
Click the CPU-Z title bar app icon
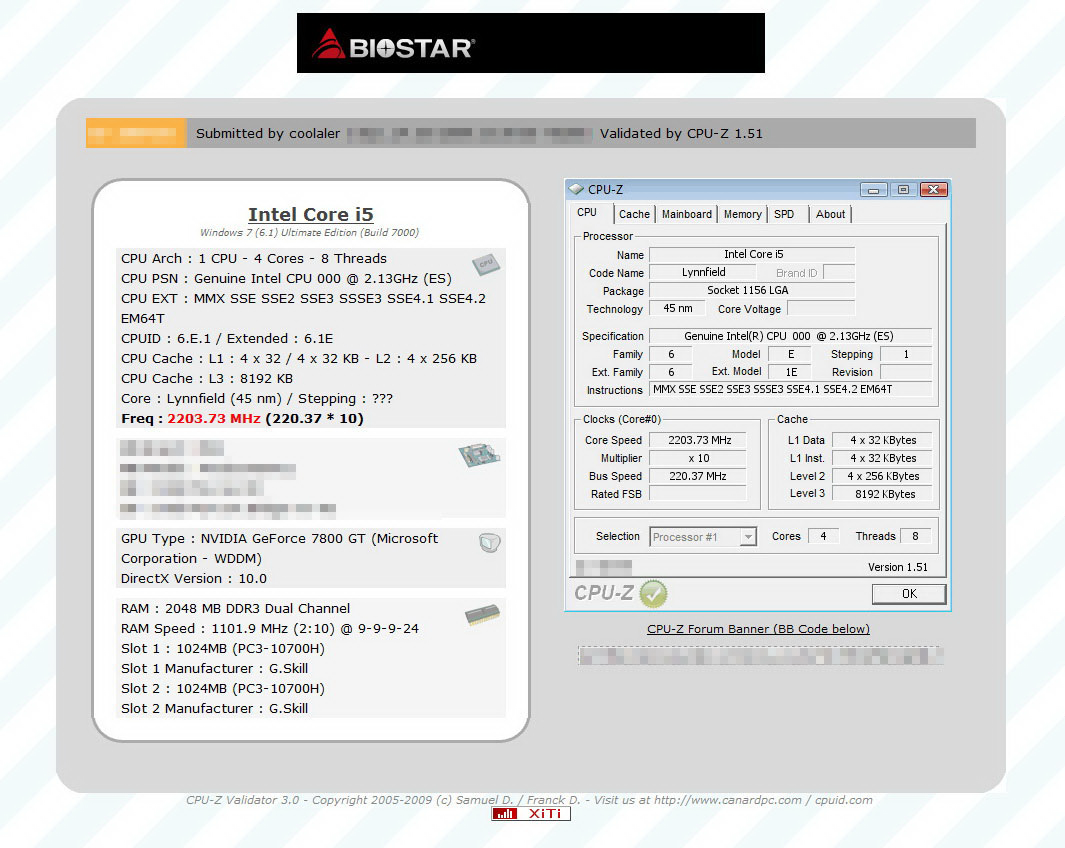pyautogui.click(x=576, y=189)
